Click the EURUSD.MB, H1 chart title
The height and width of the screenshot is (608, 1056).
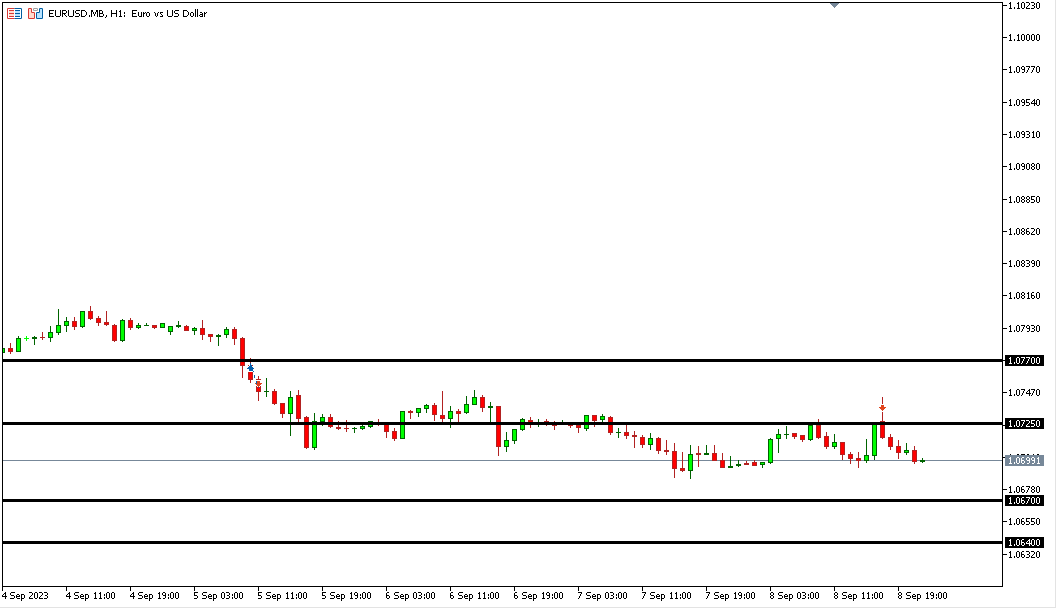pos(127,13)
